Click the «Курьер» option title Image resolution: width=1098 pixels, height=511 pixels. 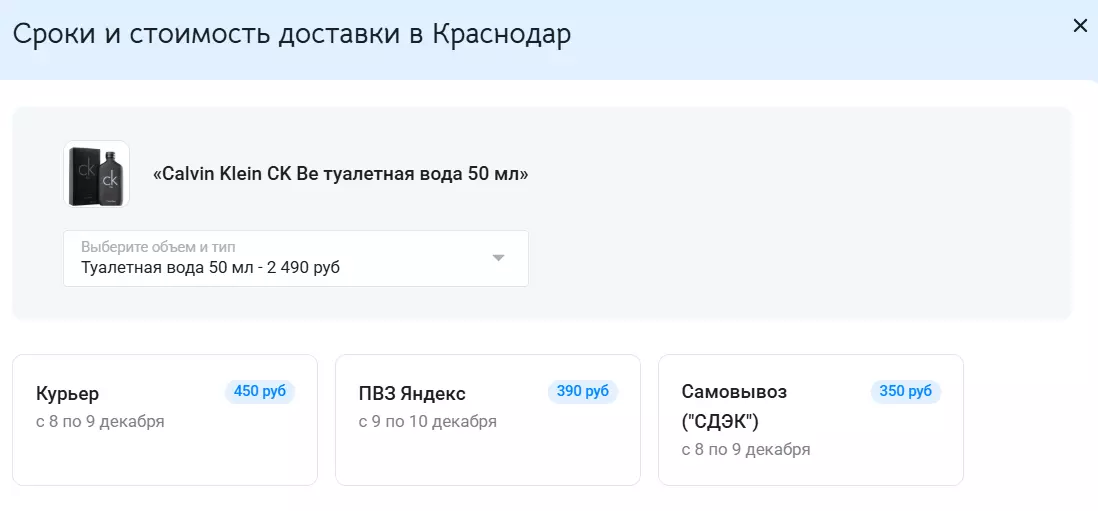(68, 394)
